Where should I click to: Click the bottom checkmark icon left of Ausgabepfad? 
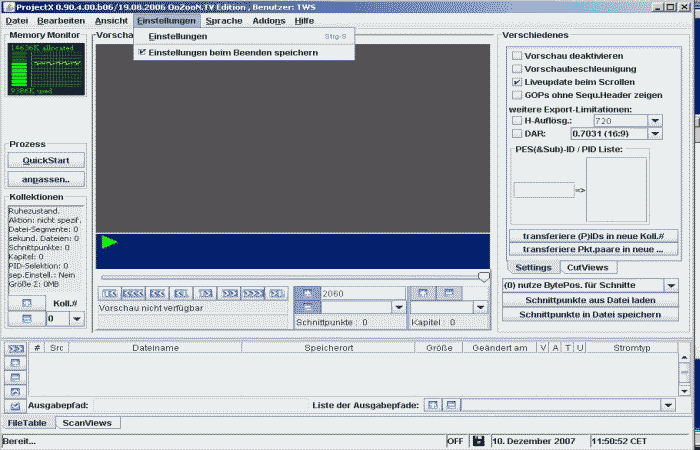pyautogui.click(x=15, y=406)
